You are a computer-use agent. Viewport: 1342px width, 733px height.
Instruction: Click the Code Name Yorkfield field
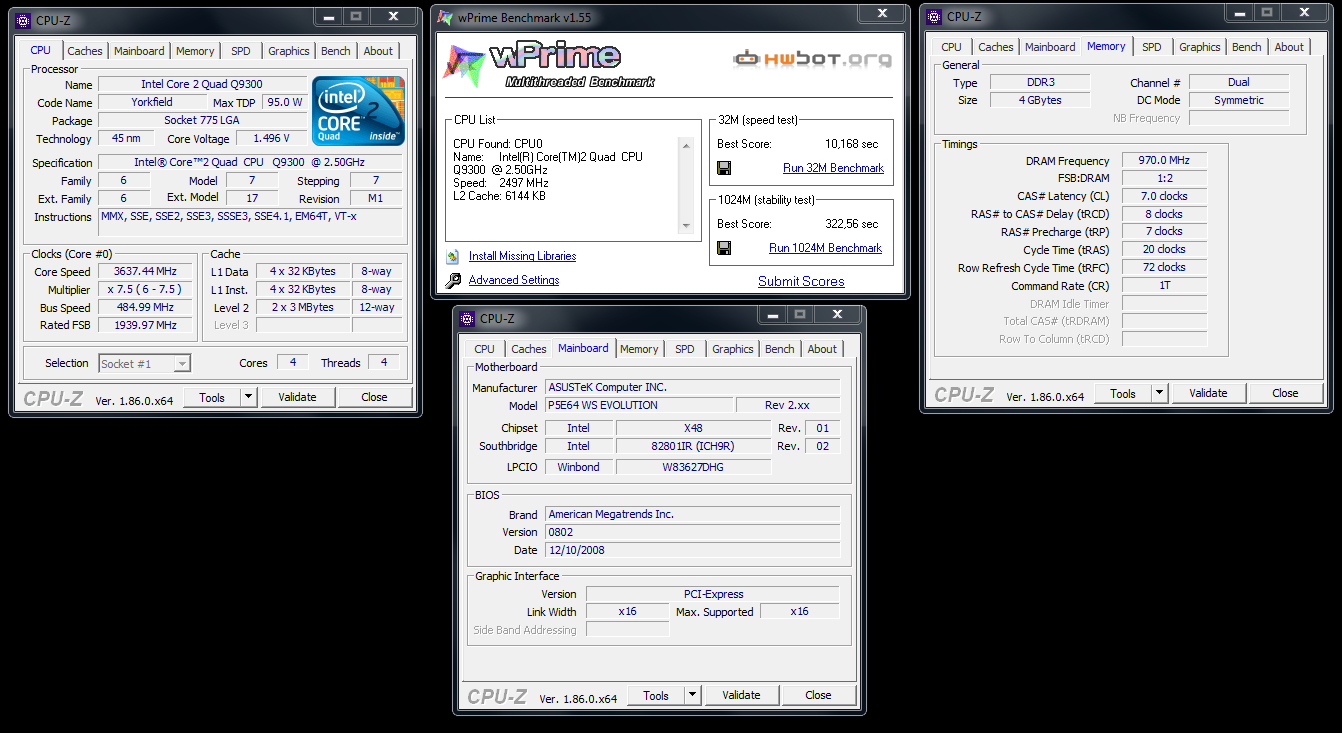pos(152,102)
